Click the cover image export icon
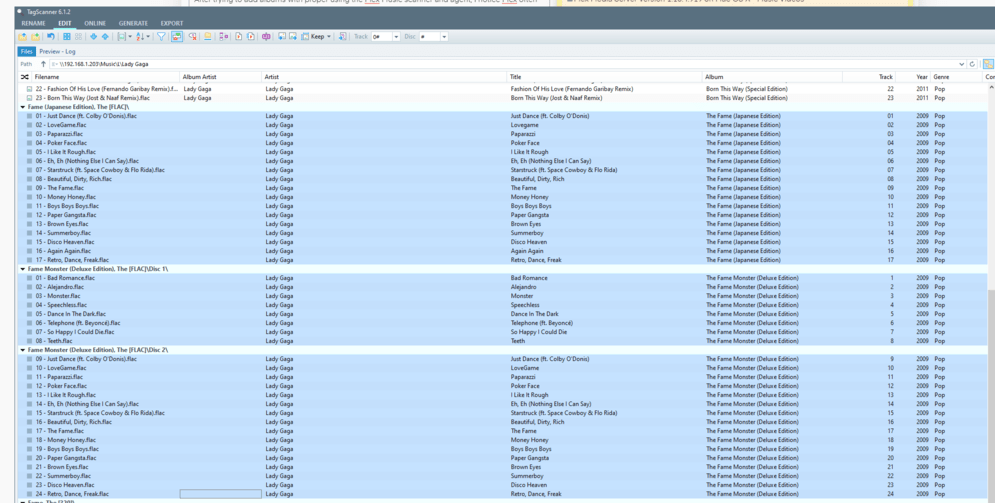This screenshot has height=503, width=995. pos(293,37)
